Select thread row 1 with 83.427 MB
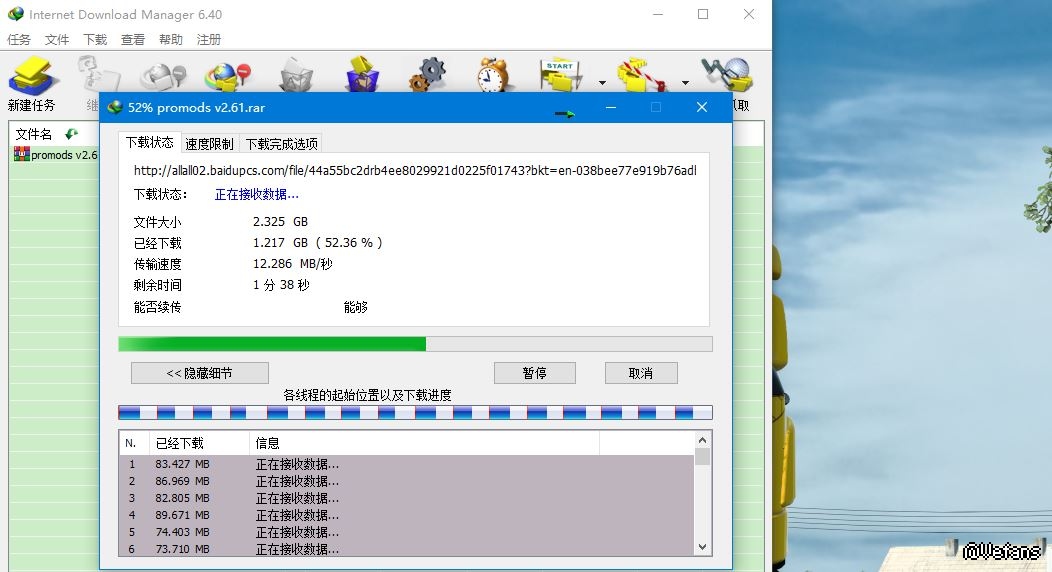Image resolution: width=1052 pixels, height=572 pixels. 407,464
